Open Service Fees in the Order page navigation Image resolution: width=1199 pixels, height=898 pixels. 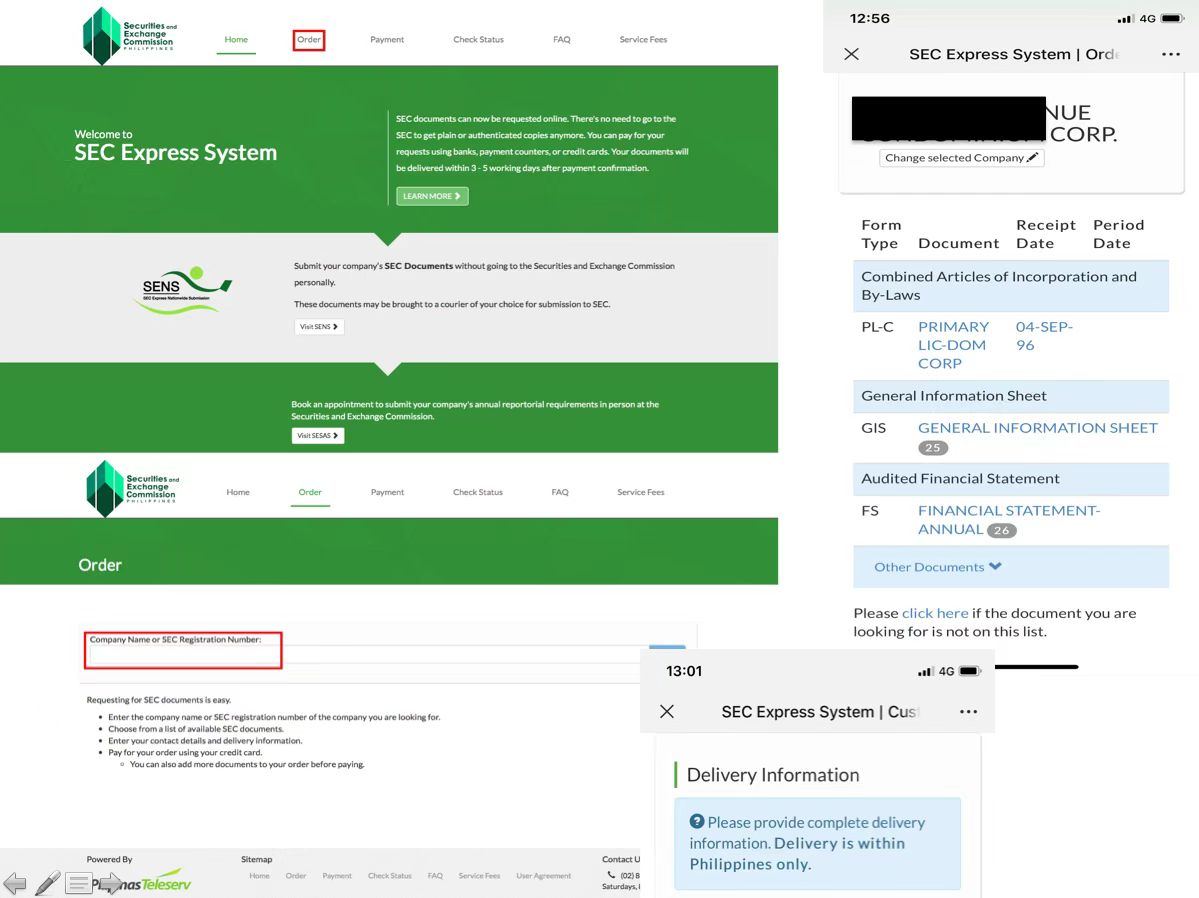click(x=641, y=493)
